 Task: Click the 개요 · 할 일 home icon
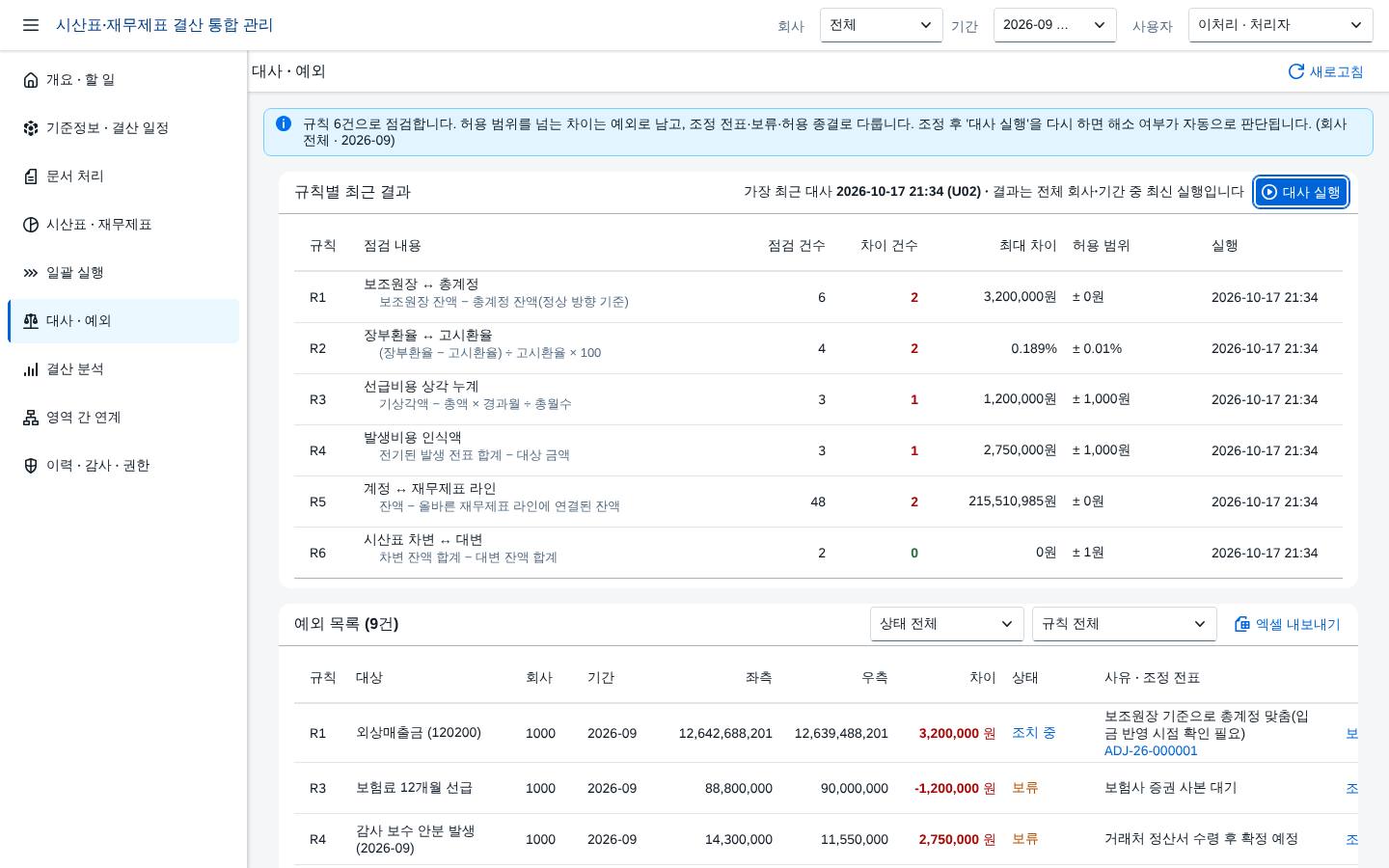tap(31, 80)
